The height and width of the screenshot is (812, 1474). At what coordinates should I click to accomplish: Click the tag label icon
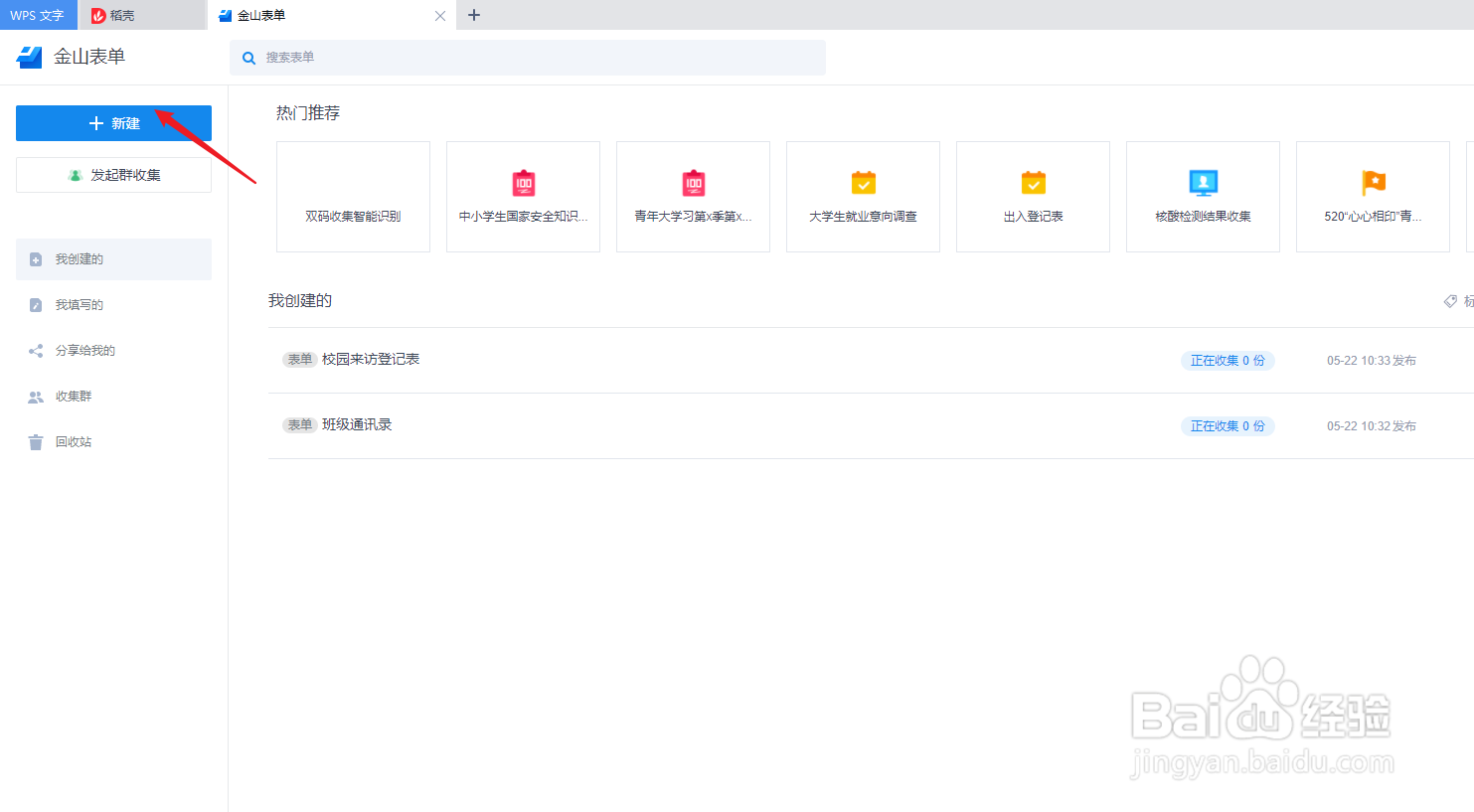click(x=1451, y=301)
